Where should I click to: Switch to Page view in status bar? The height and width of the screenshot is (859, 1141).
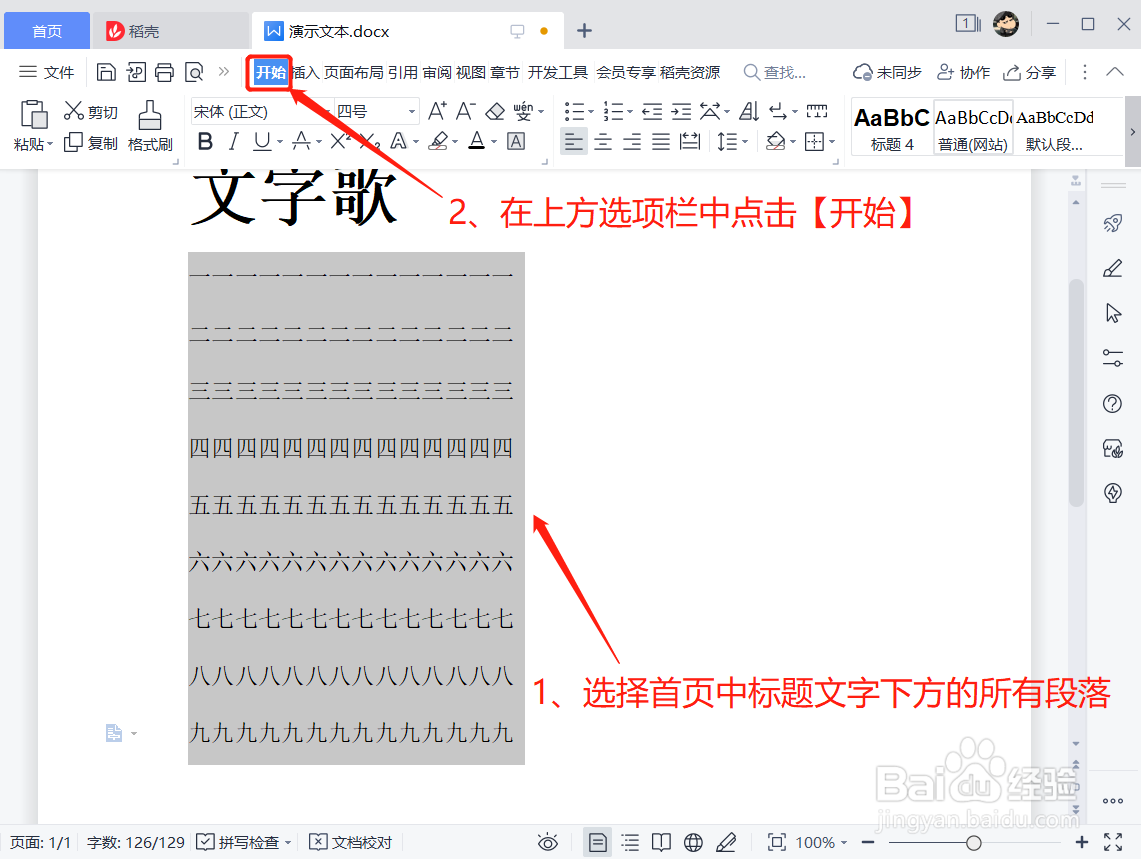(x=597, y=842)
